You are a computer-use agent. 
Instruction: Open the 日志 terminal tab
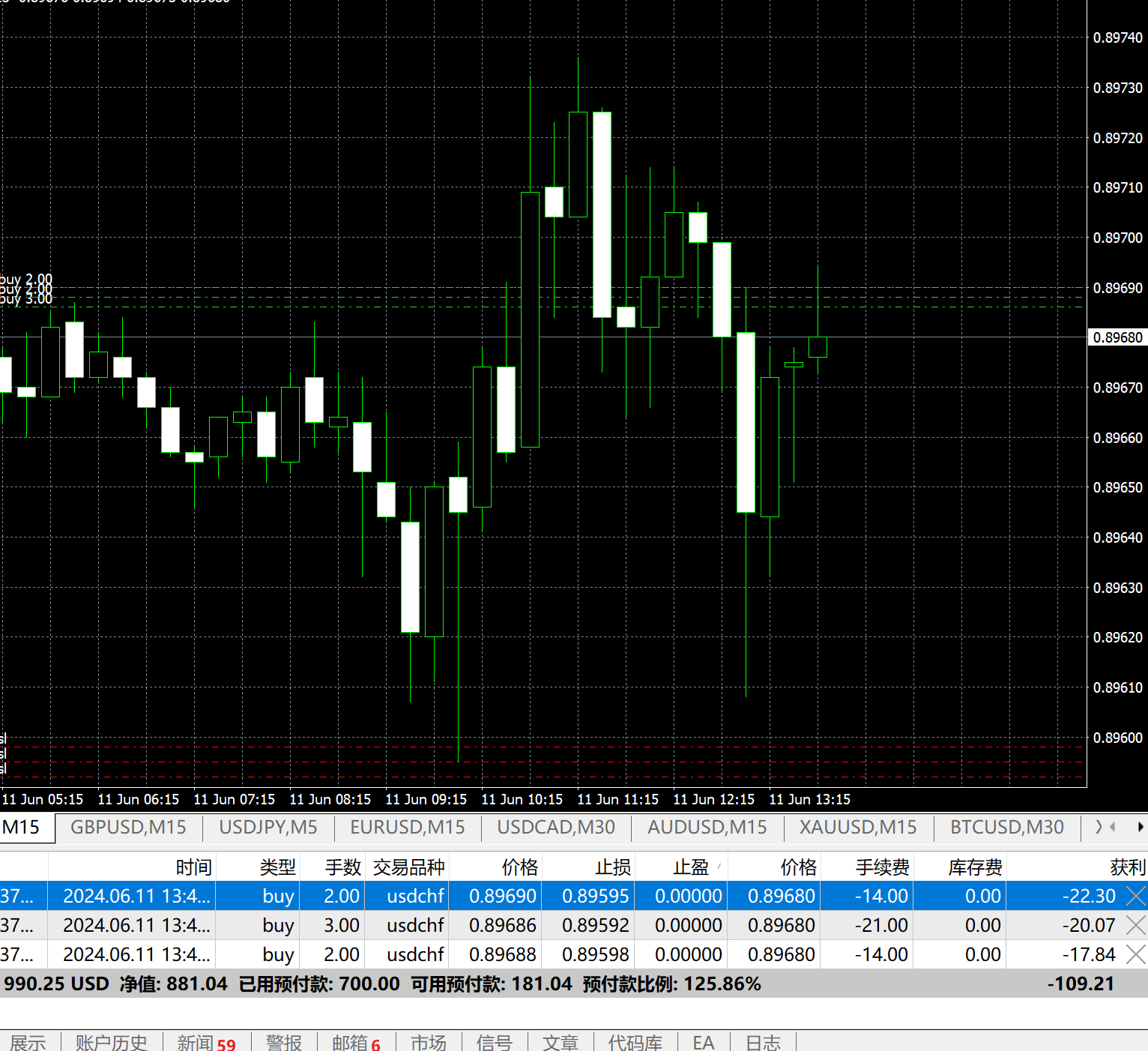tap(764, 1043)
